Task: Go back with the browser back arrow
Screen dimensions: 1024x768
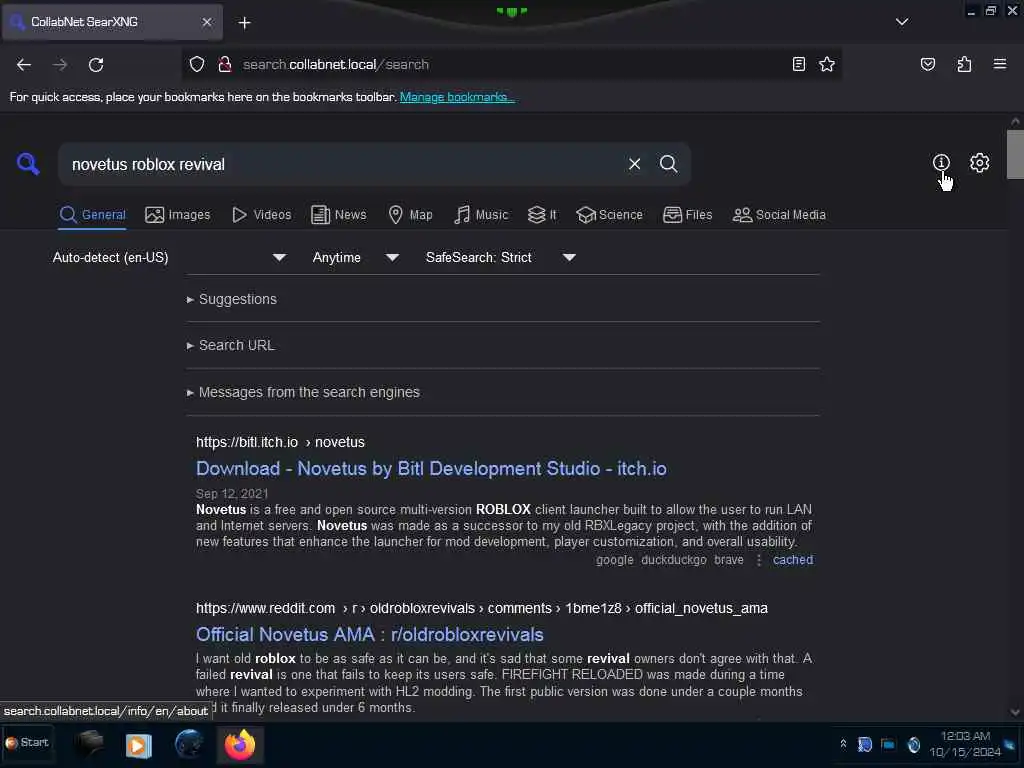Action: coord(24,65)
